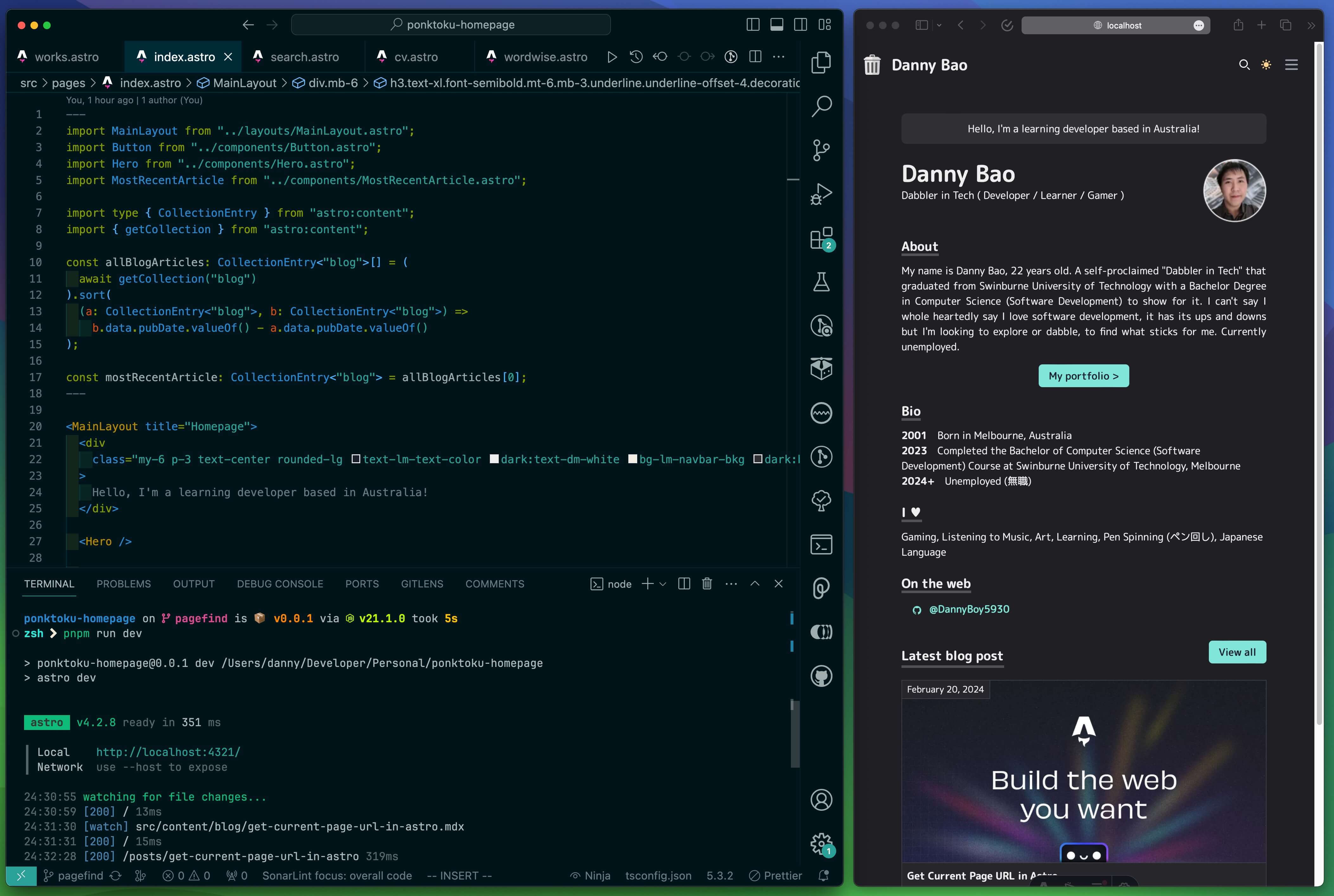Toggle the Safari sidebar

tap(921, 25)
